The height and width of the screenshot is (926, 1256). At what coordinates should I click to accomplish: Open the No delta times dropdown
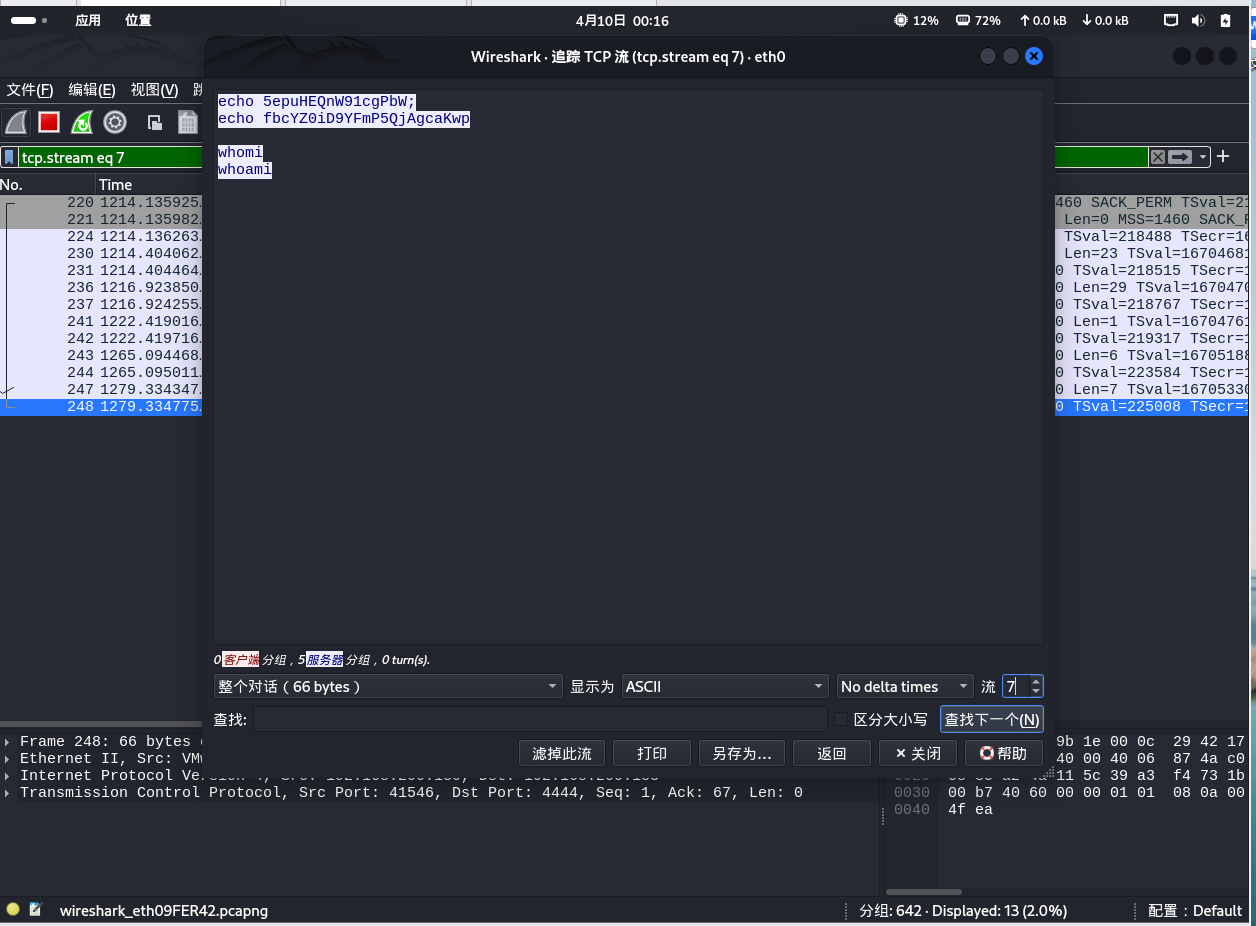[x=905, y=686]
